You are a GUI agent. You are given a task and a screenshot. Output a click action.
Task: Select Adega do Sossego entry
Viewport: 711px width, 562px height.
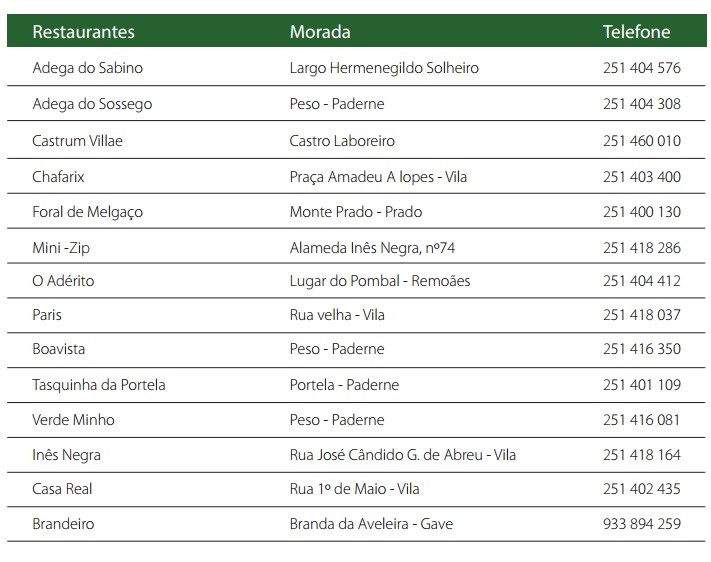point(92,104)
